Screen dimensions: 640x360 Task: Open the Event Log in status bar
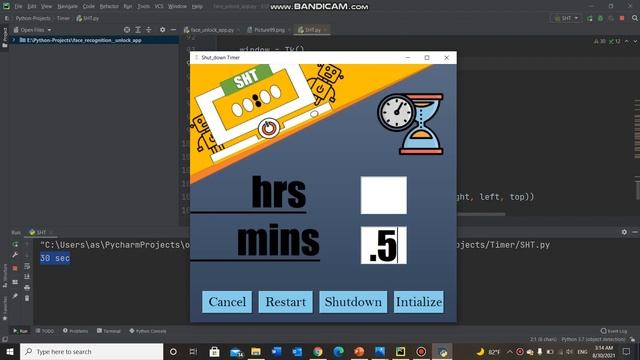tap(614, 331)
